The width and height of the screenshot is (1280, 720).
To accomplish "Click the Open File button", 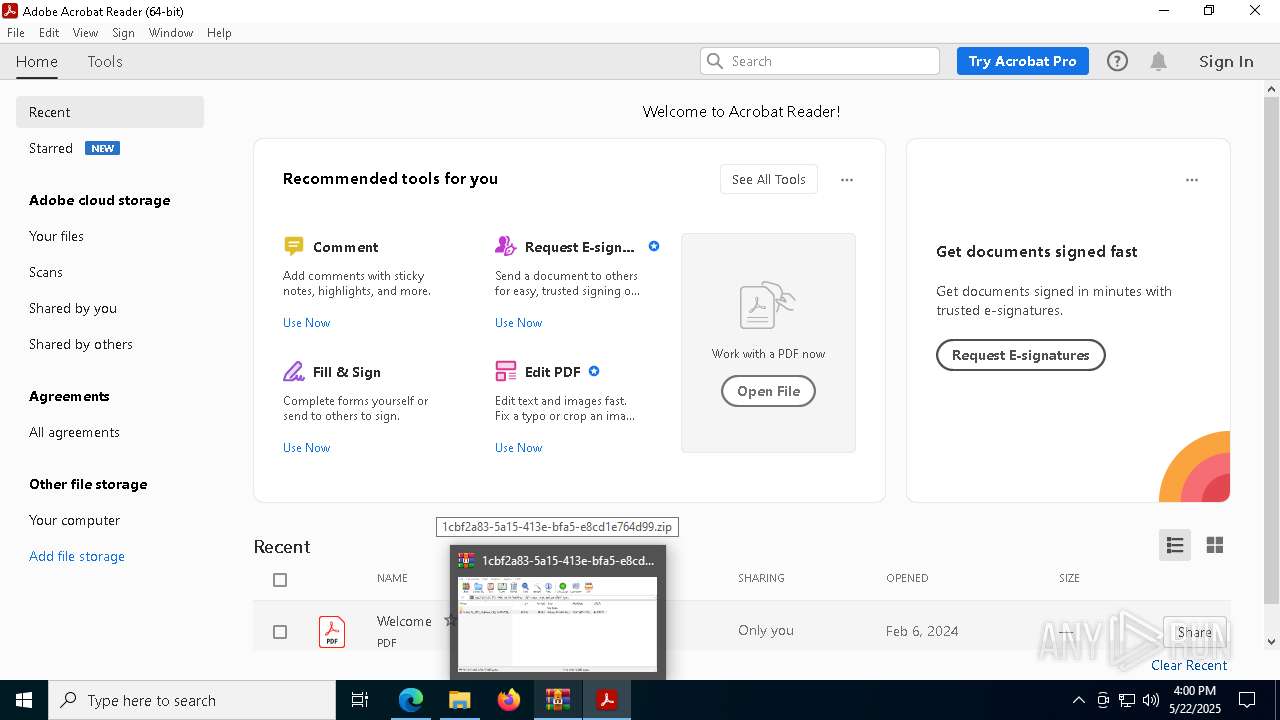I will click(768, 391).
